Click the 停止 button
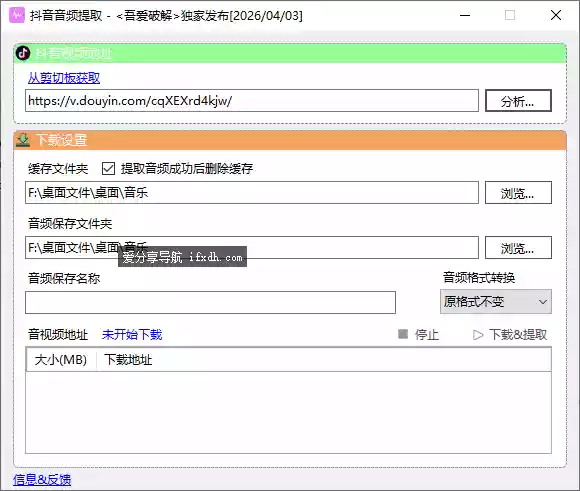The image size is (580, 491). (419, 334)
